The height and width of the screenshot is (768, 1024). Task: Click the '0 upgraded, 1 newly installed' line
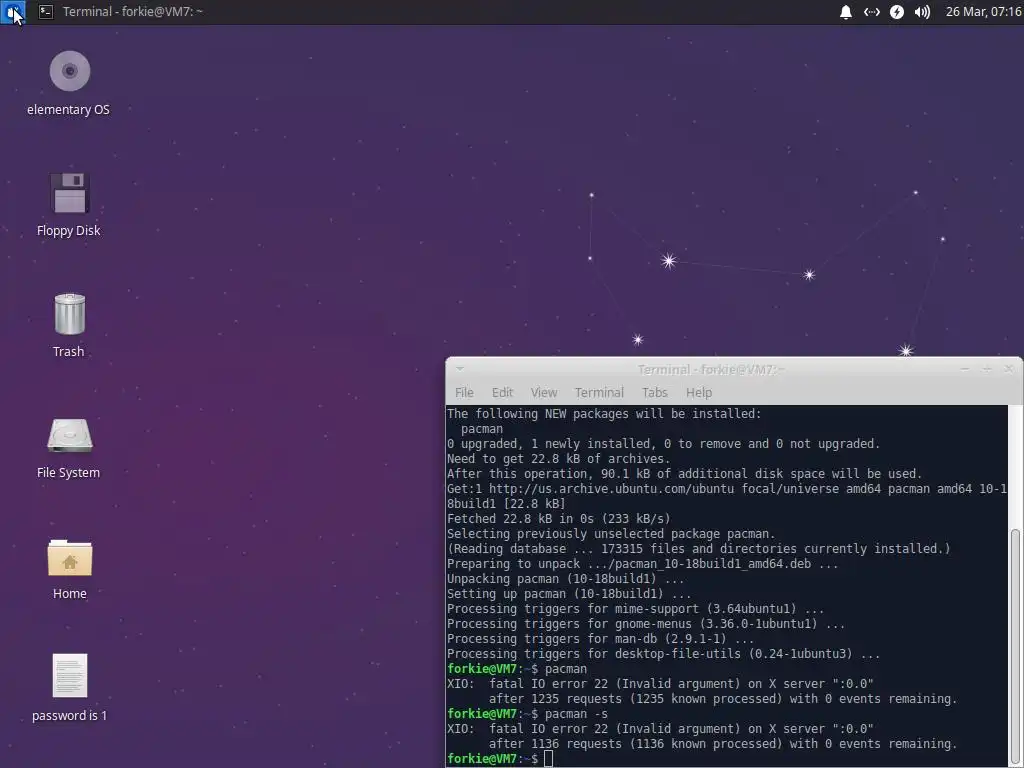pyautogui.click(x=664, y=443)
